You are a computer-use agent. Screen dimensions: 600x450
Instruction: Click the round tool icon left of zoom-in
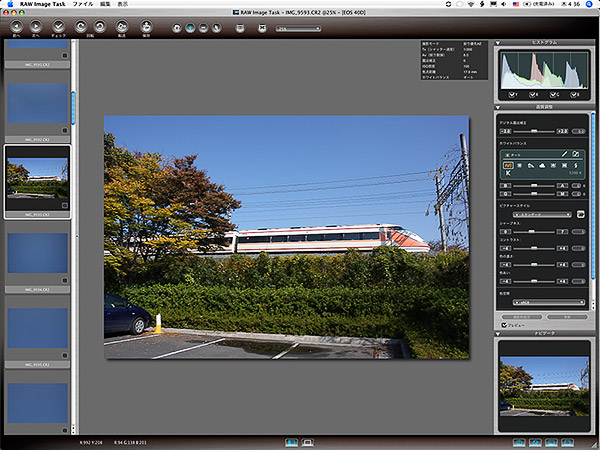(x=176, y=28)
